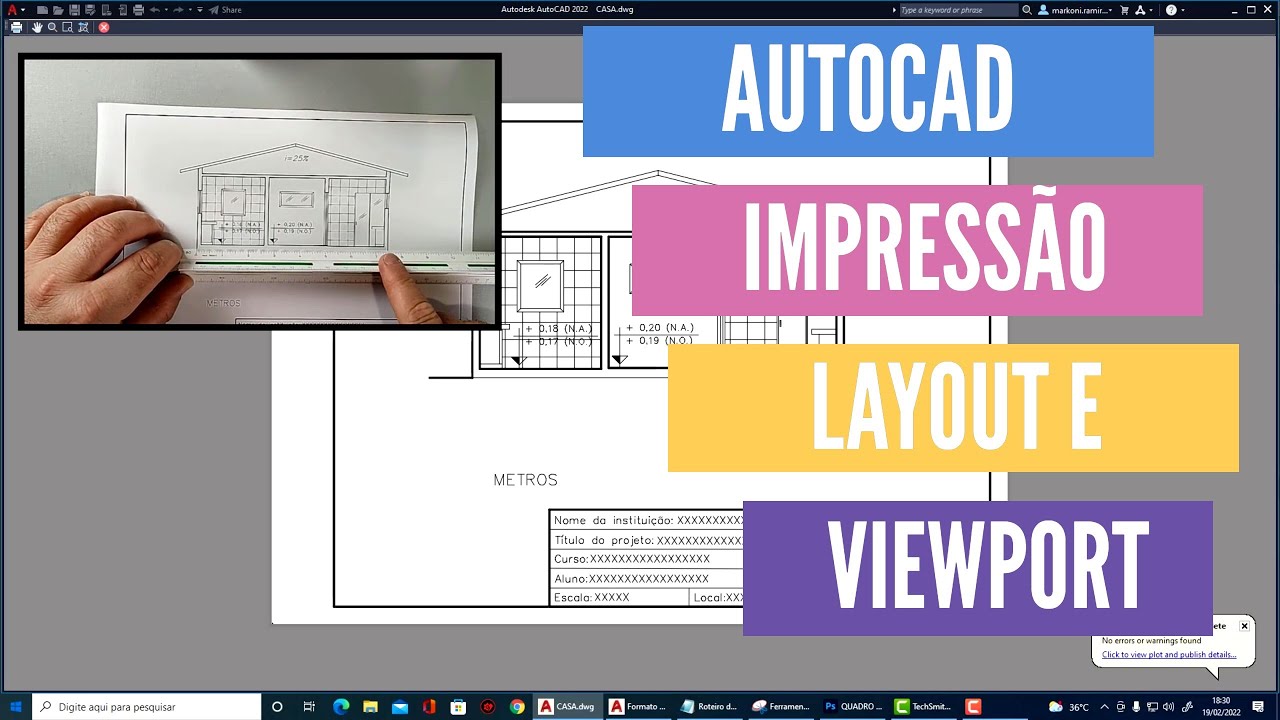This screenshot has width=1280, height=720.
Task: Switch to Roteiro taskbar window
Action: (x=709, y=707)
